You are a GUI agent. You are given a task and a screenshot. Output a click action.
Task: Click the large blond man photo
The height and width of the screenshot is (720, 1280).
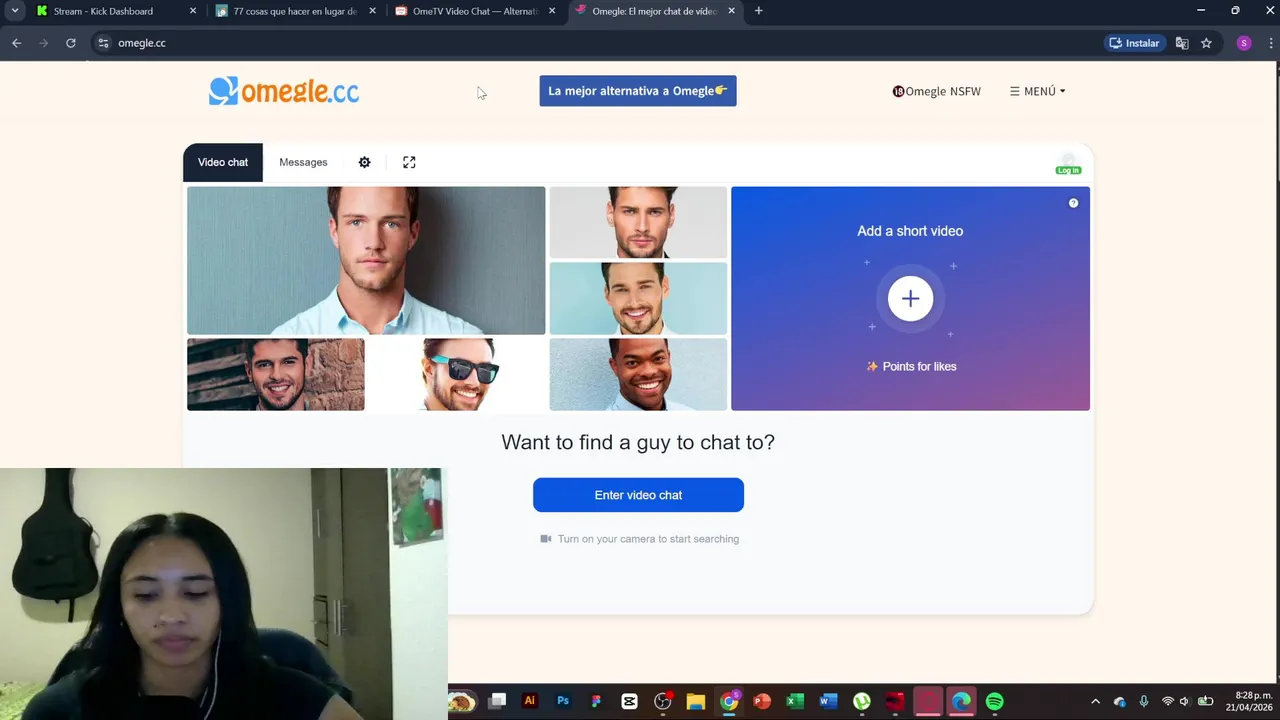pos(366,260)
